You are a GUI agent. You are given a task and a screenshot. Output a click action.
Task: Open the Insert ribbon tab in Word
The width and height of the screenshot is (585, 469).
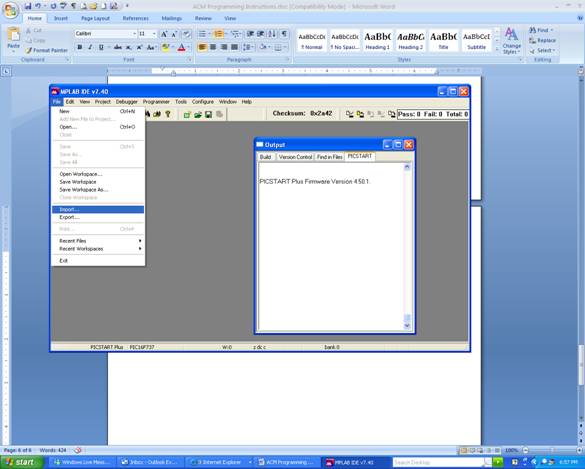click(x=60, y=18)
